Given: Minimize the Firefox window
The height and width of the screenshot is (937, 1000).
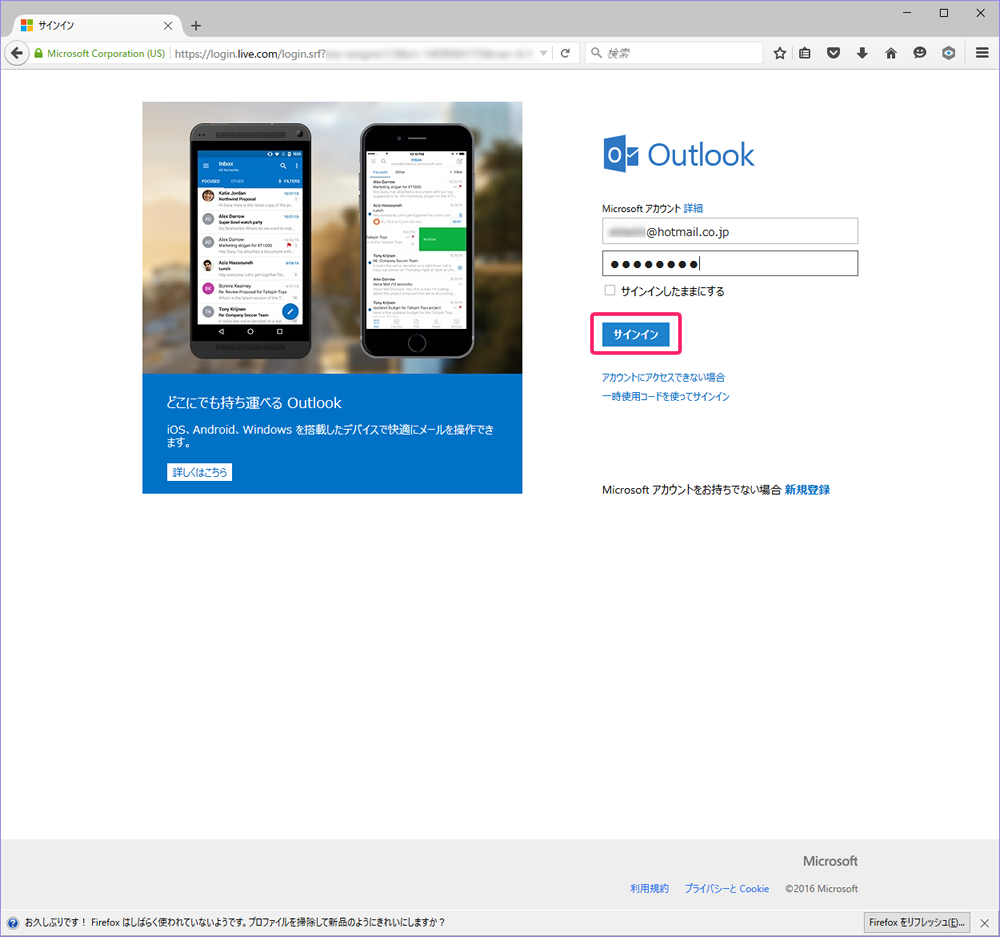Looking at the screenshot, I should pyautogui.click(x=906, y=13).
